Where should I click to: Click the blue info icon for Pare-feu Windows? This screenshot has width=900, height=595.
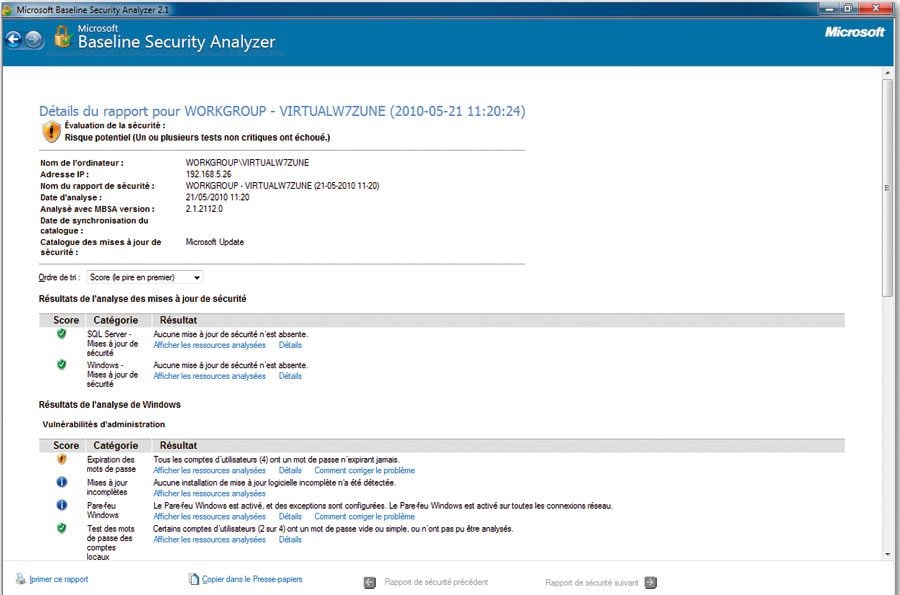pyautogui.click(x=61, y=506)
